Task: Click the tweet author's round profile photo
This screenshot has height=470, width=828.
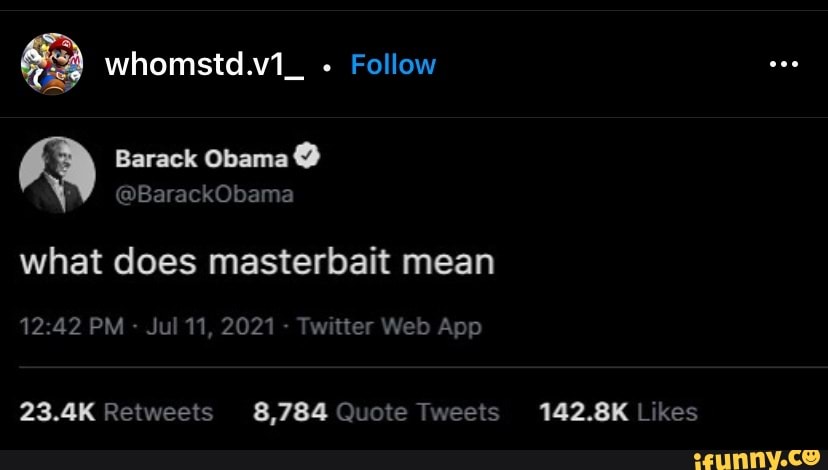Action: 57,175
